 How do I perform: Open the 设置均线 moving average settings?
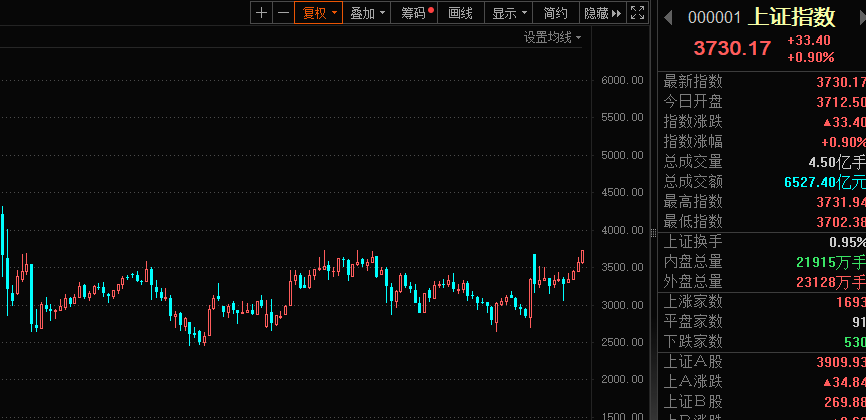[x=552, y=37]
